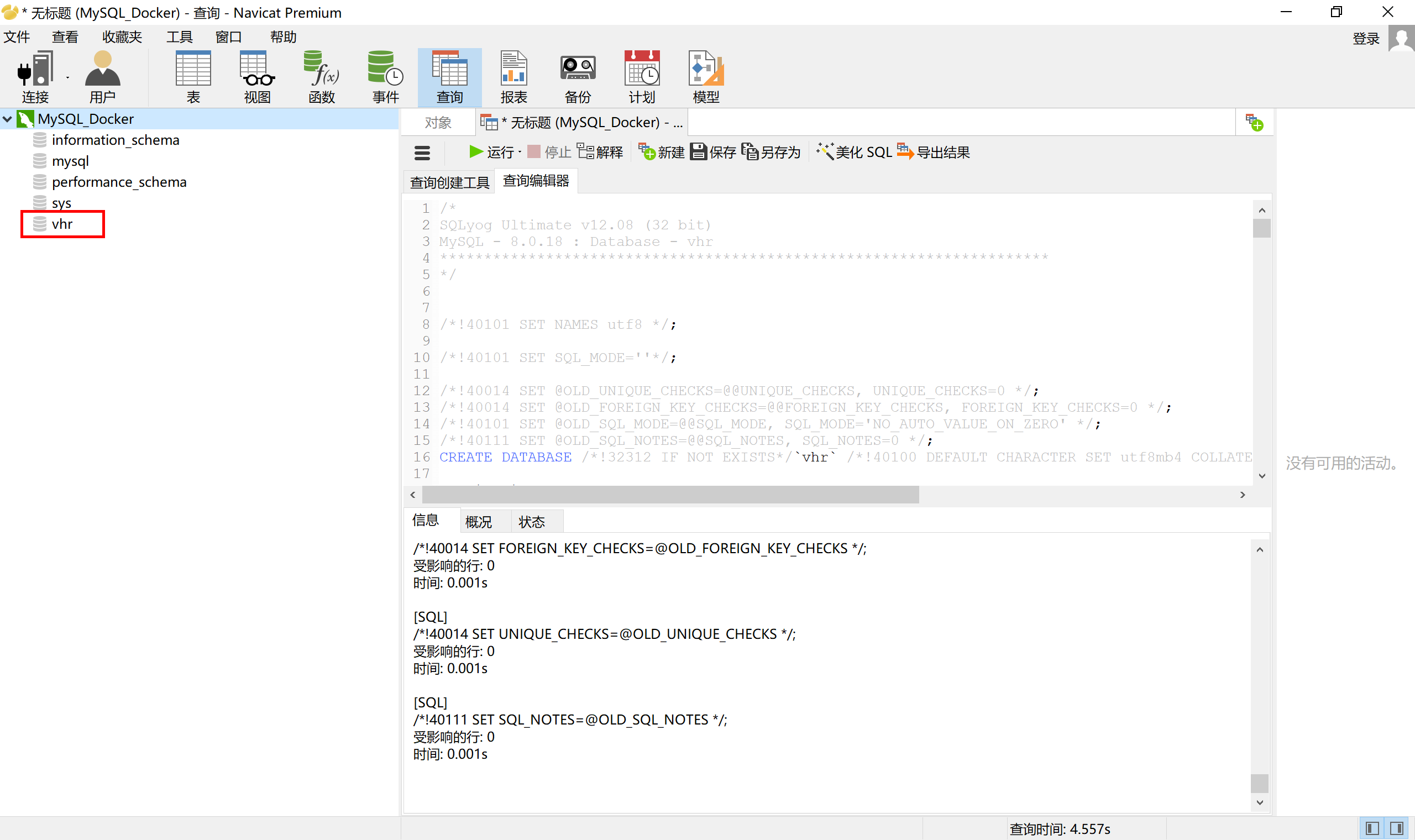Click the 登录 login link
The width and height of the screenshot is (1415, 840).
(x=1366, y=39)
